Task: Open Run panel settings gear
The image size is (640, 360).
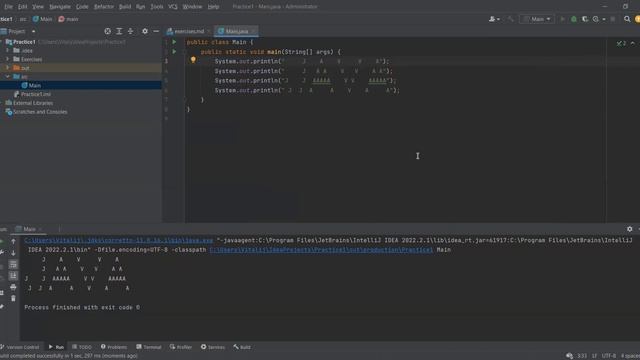Action: (x=629, y=229)
